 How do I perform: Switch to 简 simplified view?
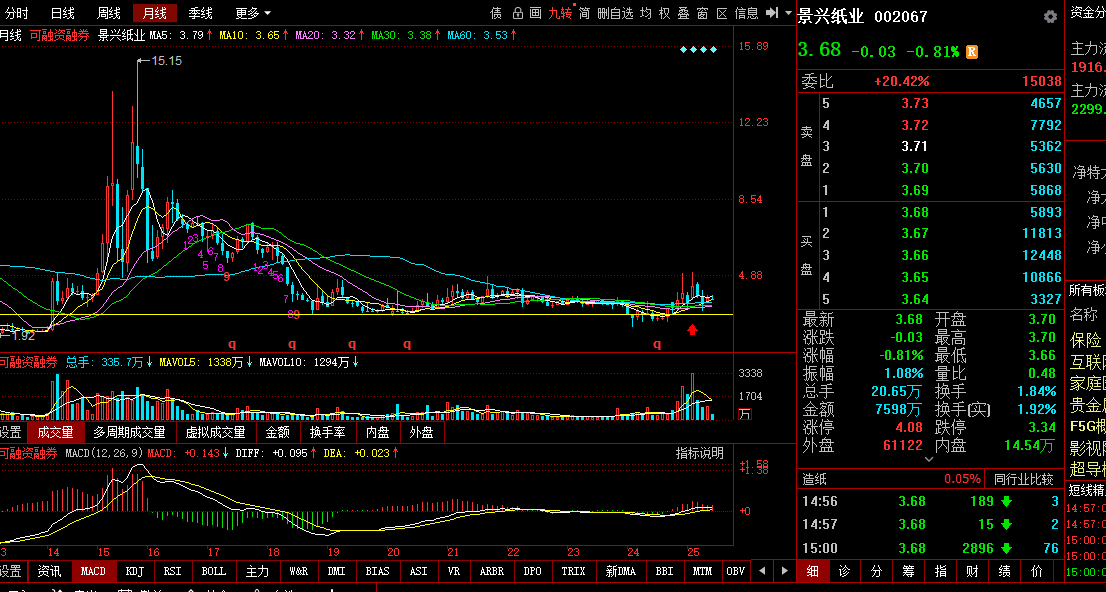point(585,13)
